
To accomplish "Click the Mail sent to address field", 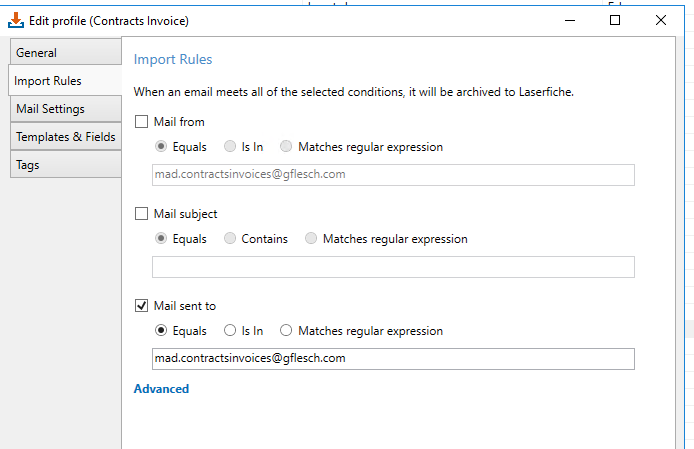I will (x=393, y=359).
